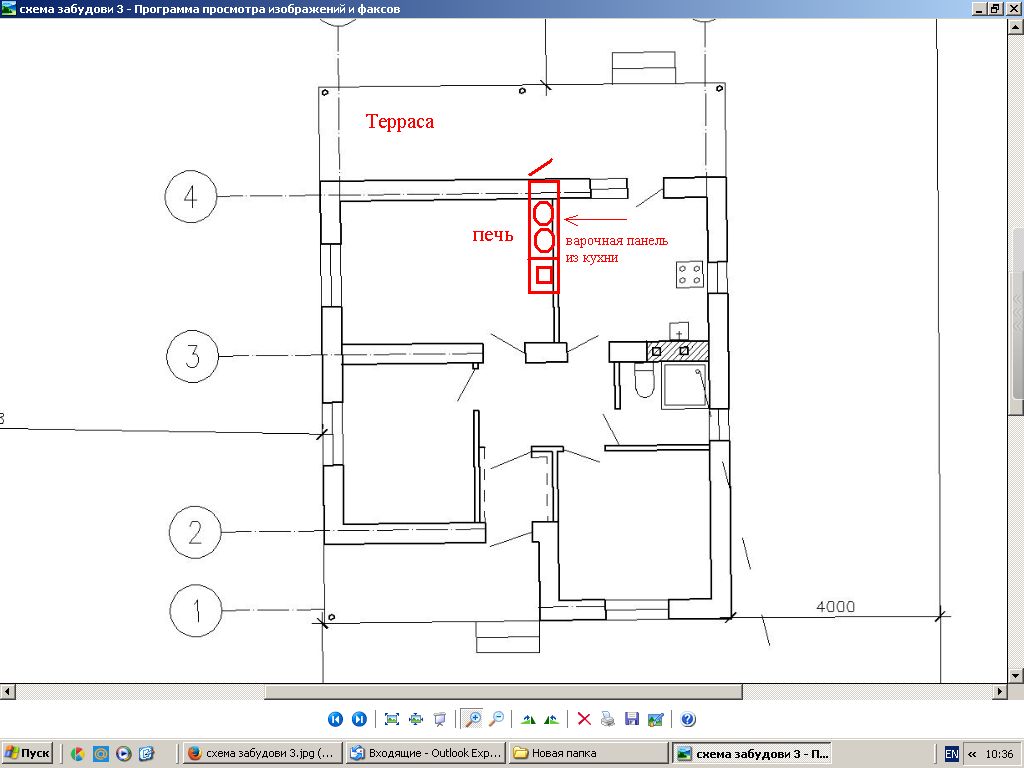
Task: Click the red 'Терраса' label in the drawing
Action: pyautogui.click(x=400, y=121)
